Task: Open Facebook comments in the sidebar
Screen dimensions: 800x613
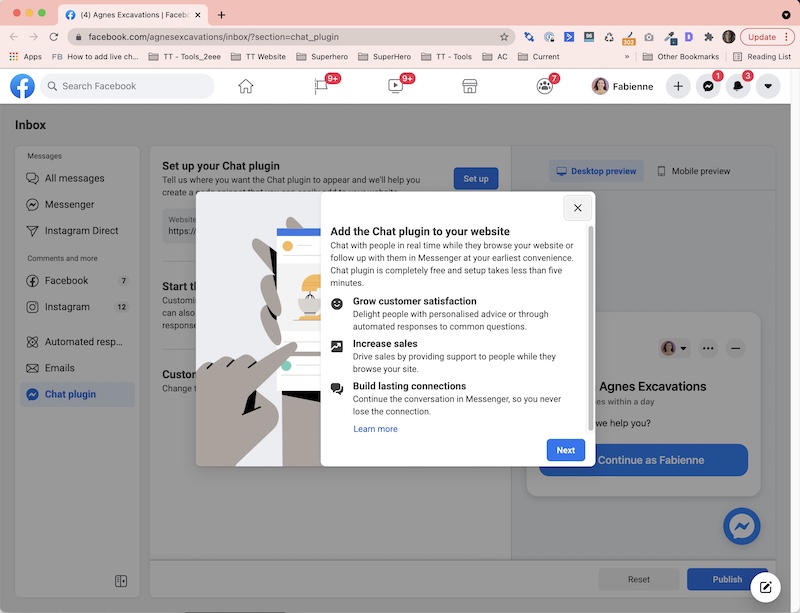Action: click(77, 281)
